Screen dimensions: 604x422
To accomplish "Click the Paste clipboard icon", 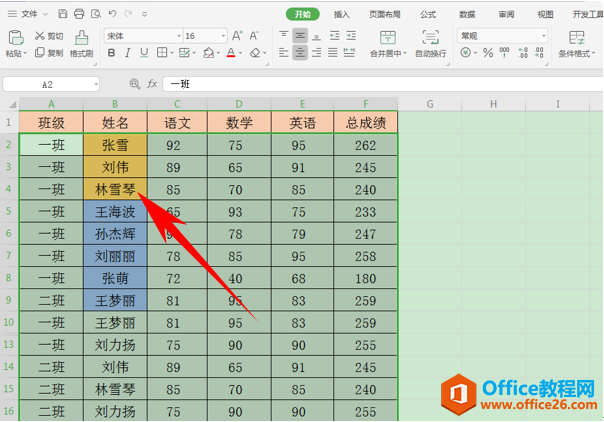I will 16,38.
